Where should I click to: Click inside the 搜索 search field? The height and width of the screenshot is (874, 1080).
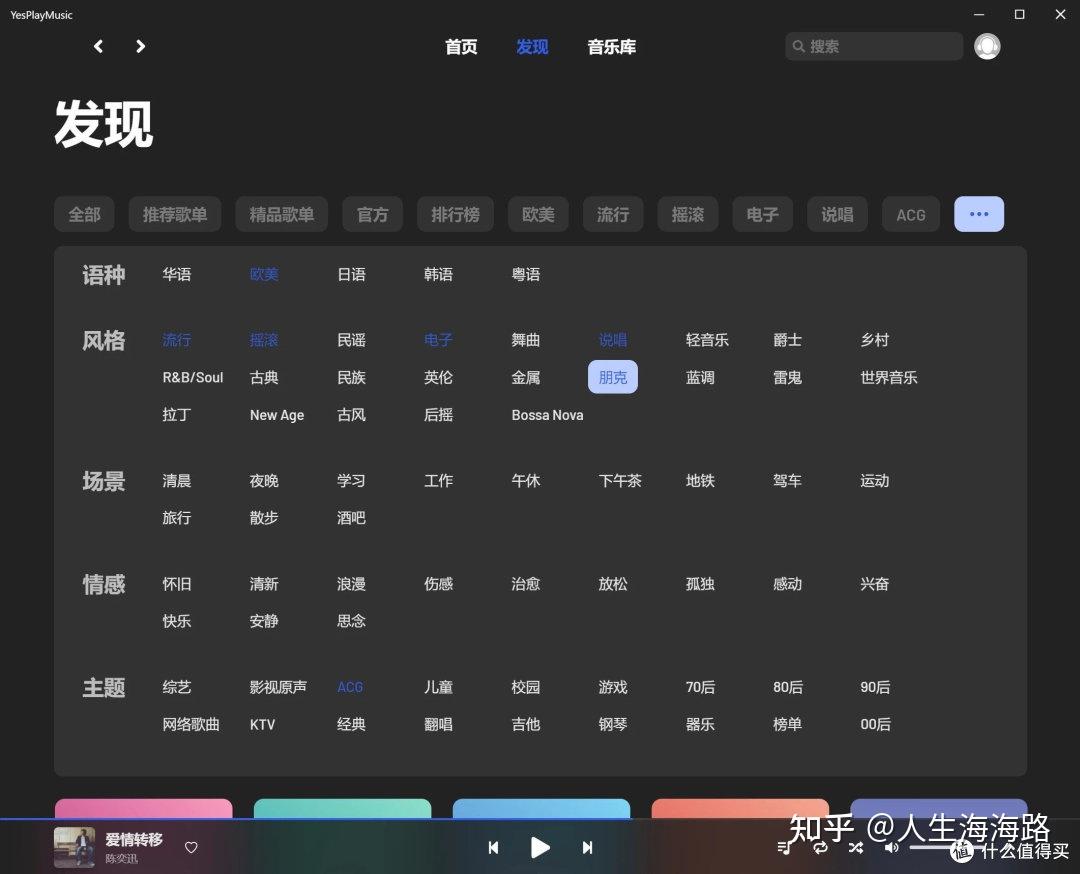(873, 46)
